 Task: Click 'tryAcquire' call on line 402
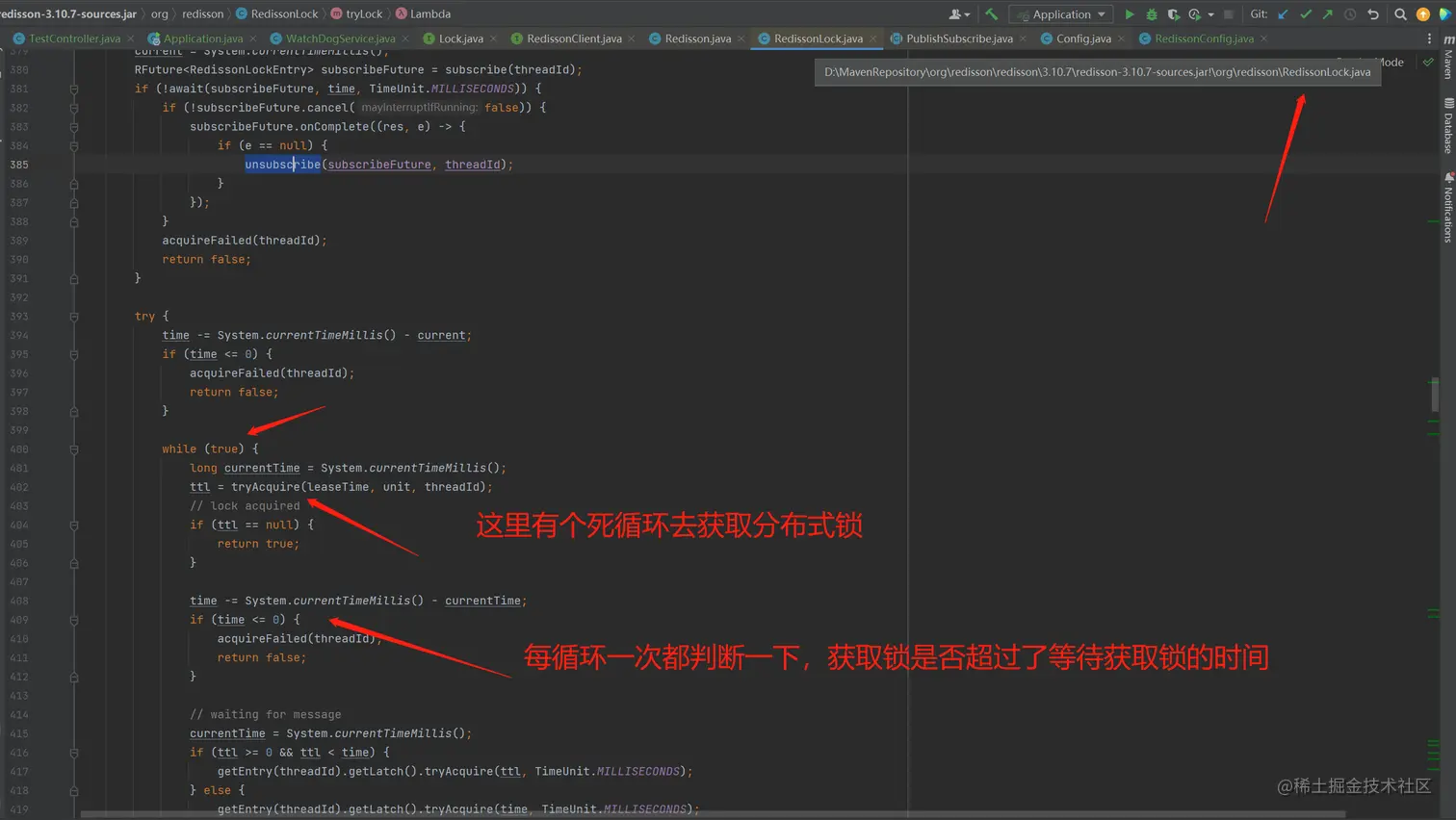[266, 487]
